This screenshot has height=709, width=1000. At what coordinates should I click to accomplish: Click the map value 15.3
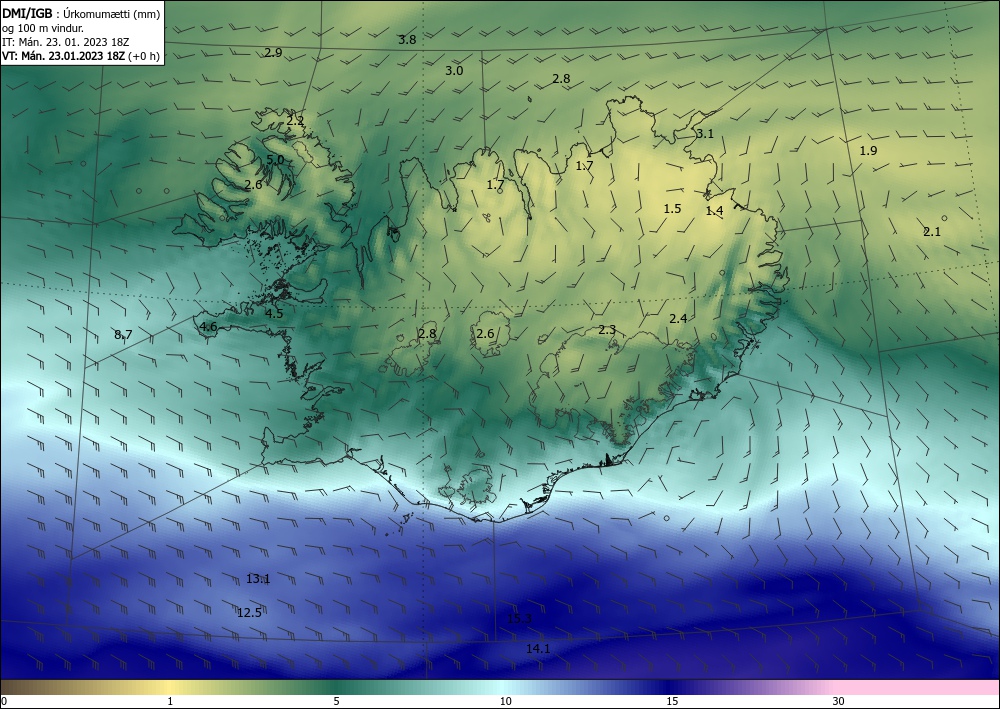[x=519, y=619]
